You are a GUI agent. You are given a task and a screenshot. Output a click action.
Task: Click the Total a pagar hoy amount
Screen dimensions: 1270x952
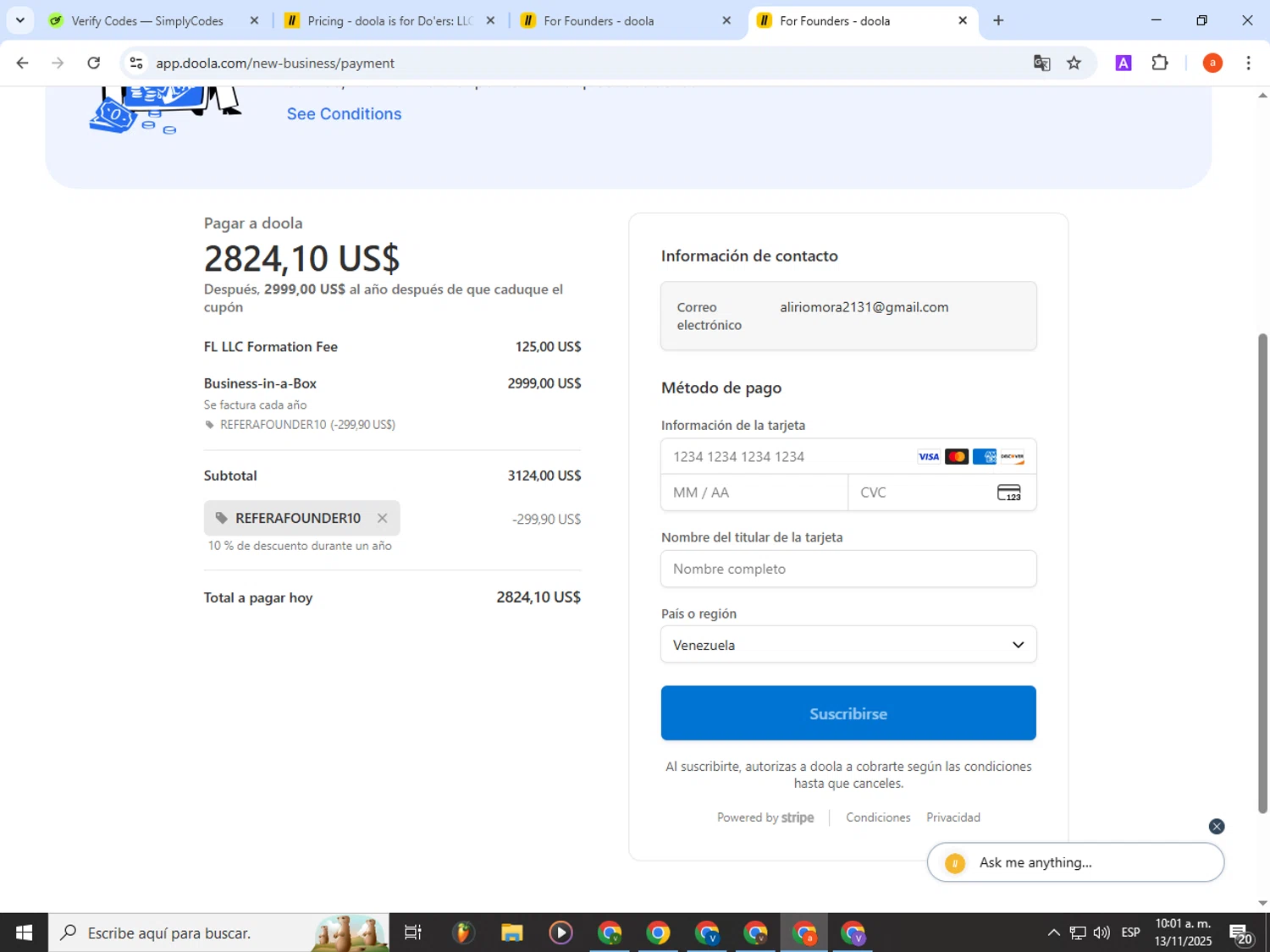pos(538,597)
